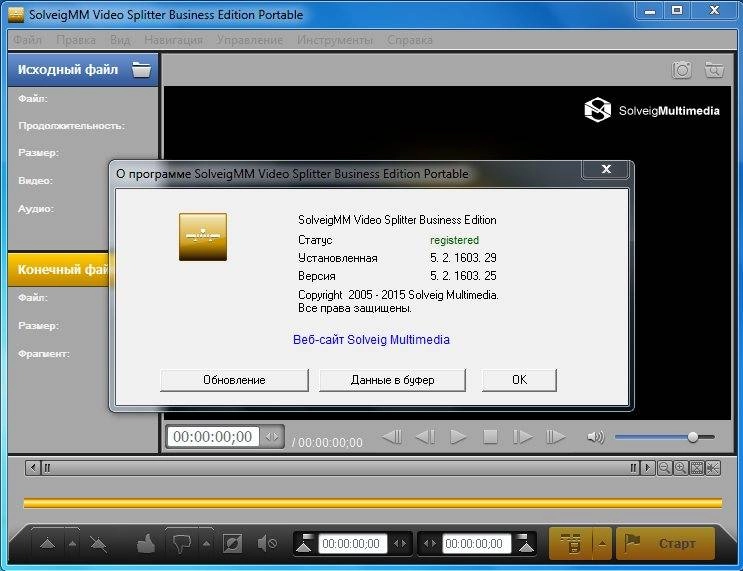Viewport: 743px width, 571px height.
Task: Click the Конечный файл panel header
Action: coord(59,270)
